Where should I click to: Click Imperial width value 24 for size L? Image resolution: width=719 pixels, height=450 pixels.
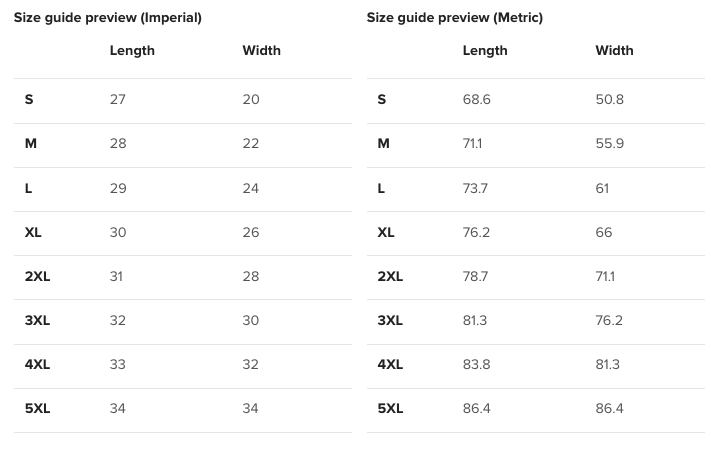251,188
